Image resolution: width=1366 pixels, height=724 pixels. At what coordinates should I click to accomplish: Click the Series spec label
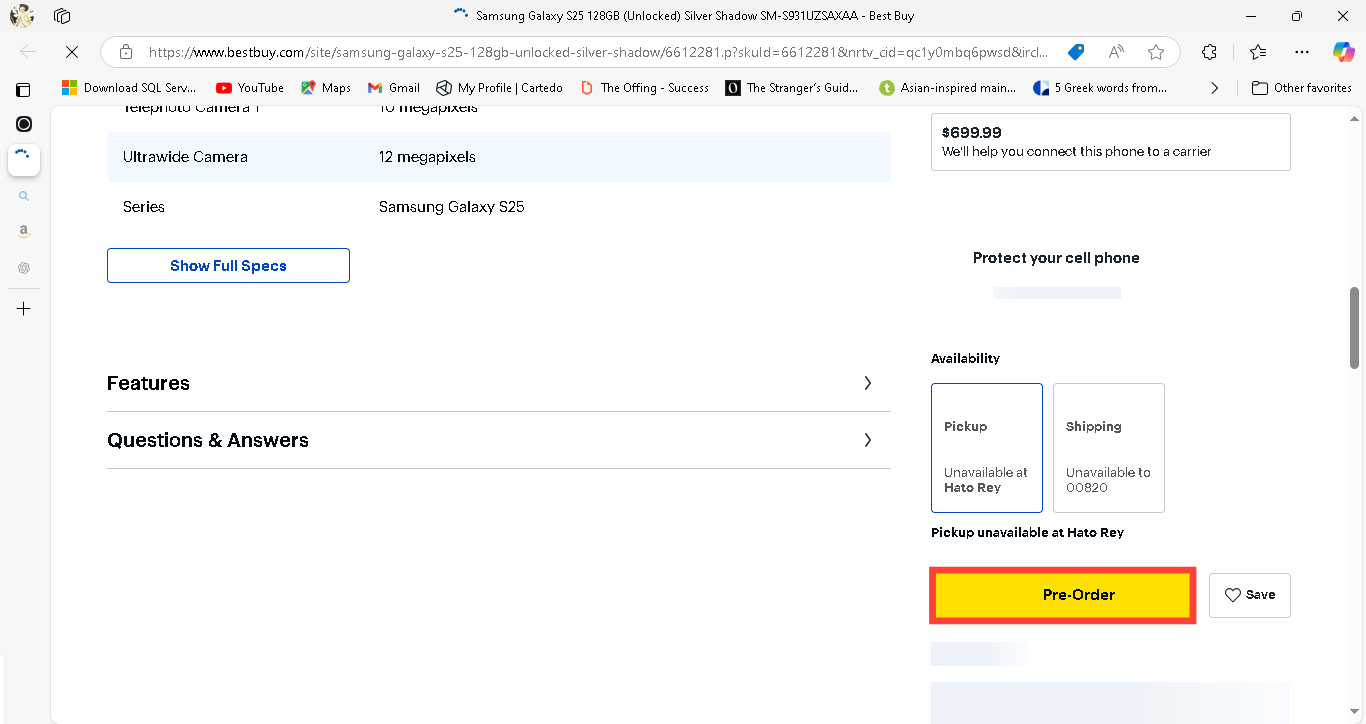tap(144, 207)
